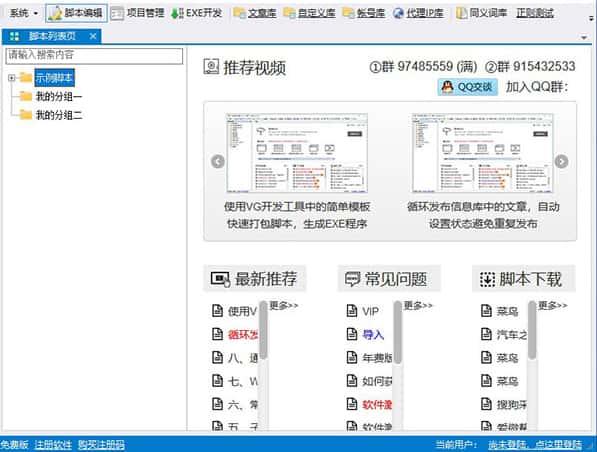Click the 免费版 status bar label
Viewport: 597px width, 452px height.
point(14,445)
